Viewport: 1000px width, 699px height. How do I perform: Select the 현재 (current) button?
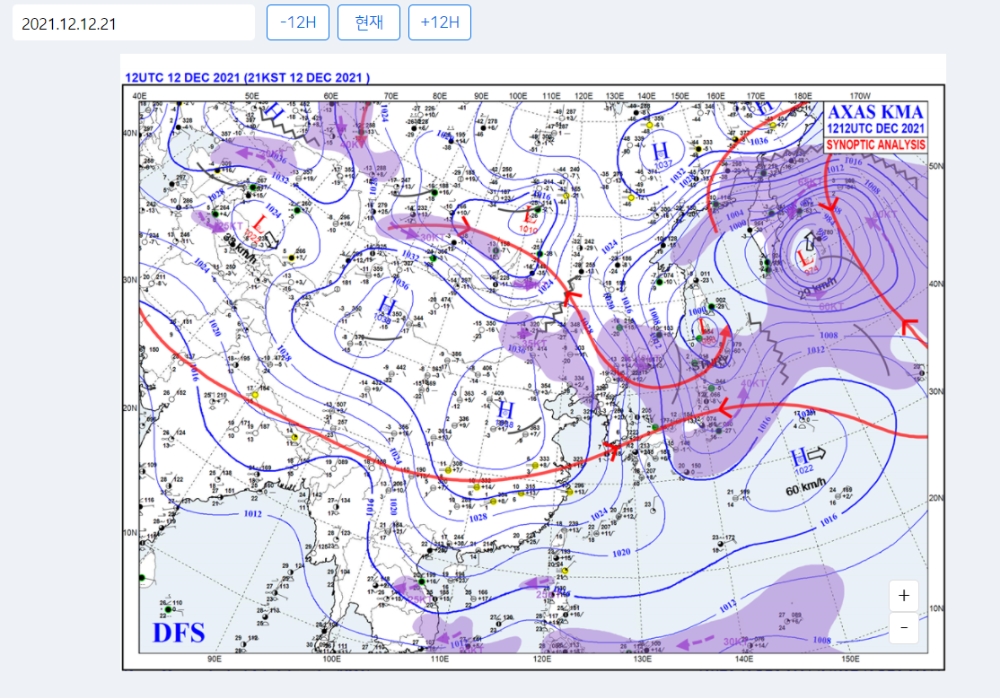click(369, 22)
